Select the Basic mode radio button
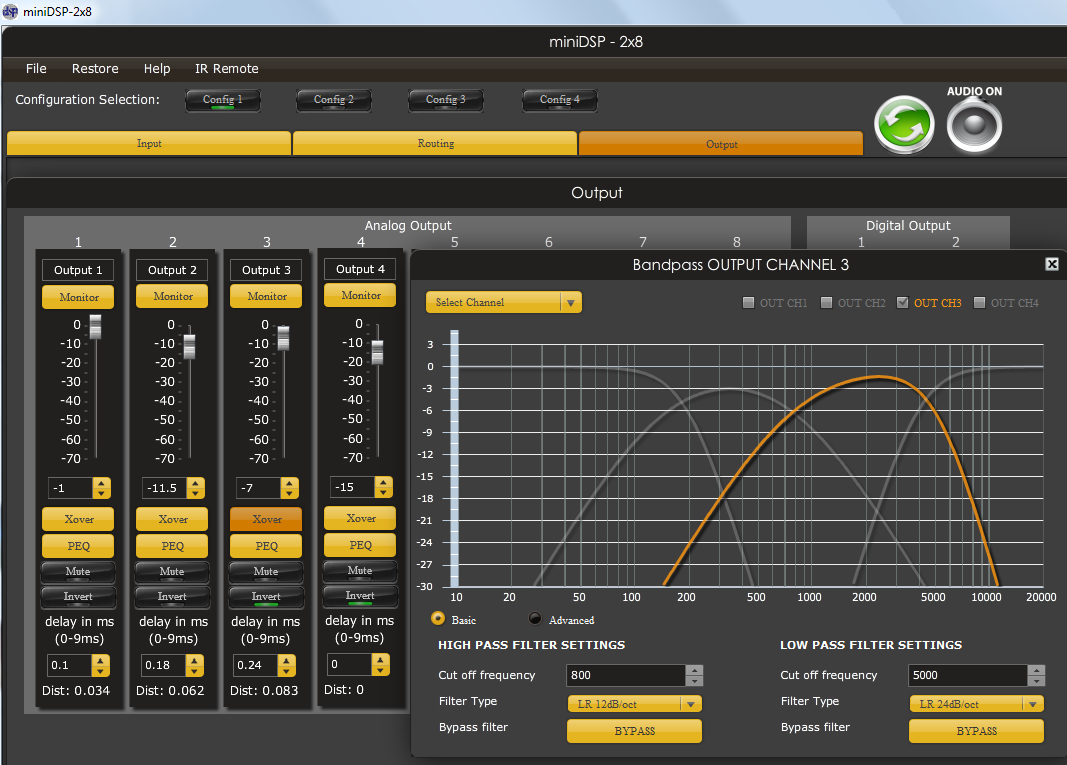 coord(438,619)
